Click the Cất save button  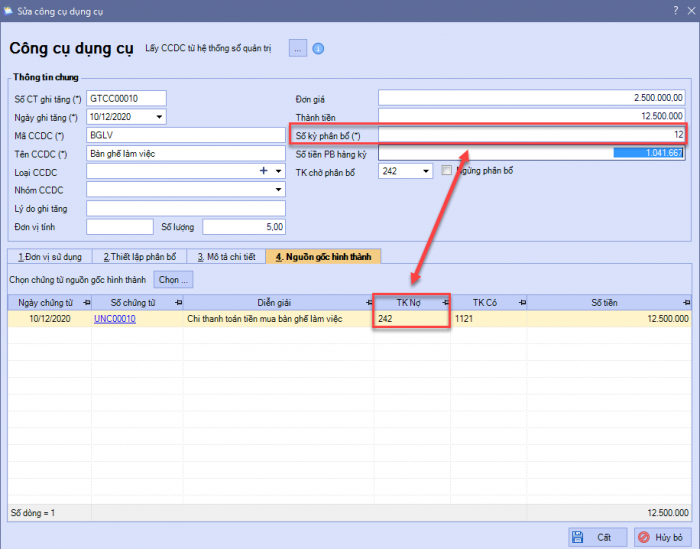pyautogui.click(x=596, y=537)
